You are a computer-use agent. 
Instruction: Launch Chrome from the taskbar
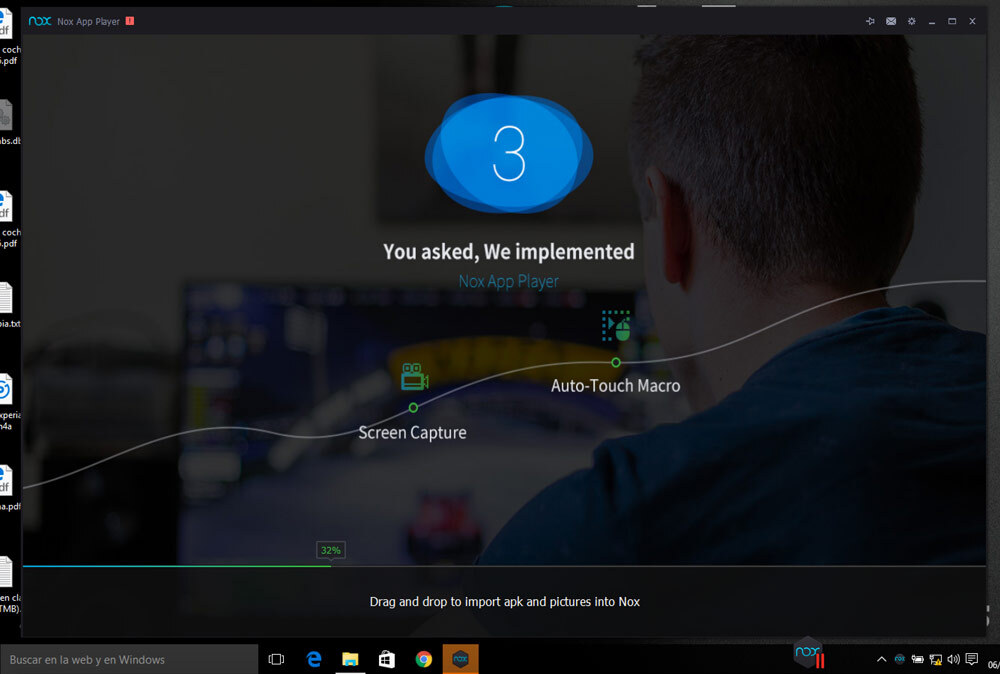(x=424, y=659)
